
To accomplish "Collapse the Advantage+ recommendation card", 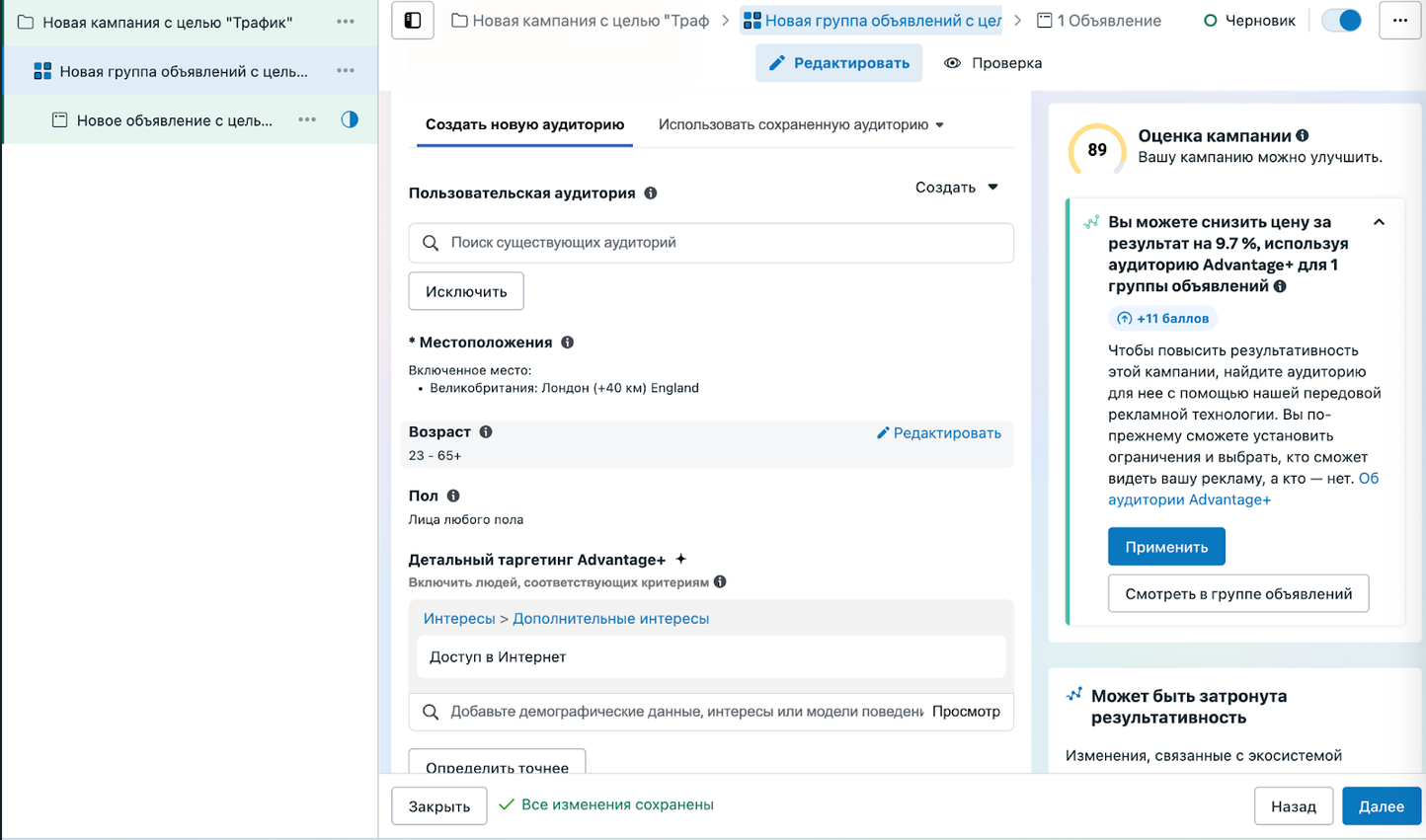I will 1379,223.
